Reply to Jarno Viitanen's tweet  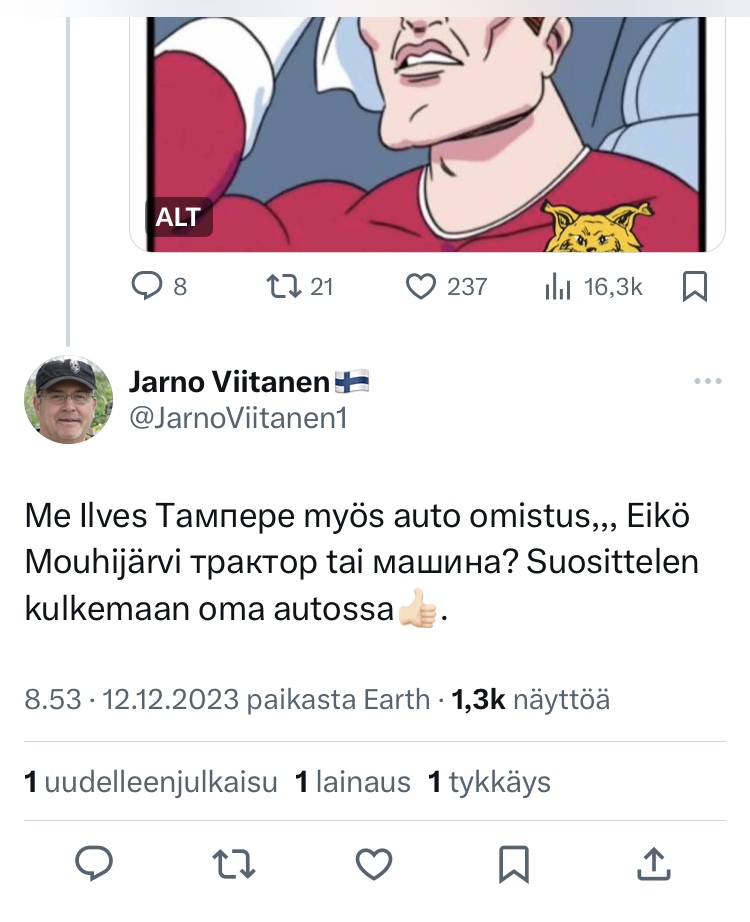[94, 862]
